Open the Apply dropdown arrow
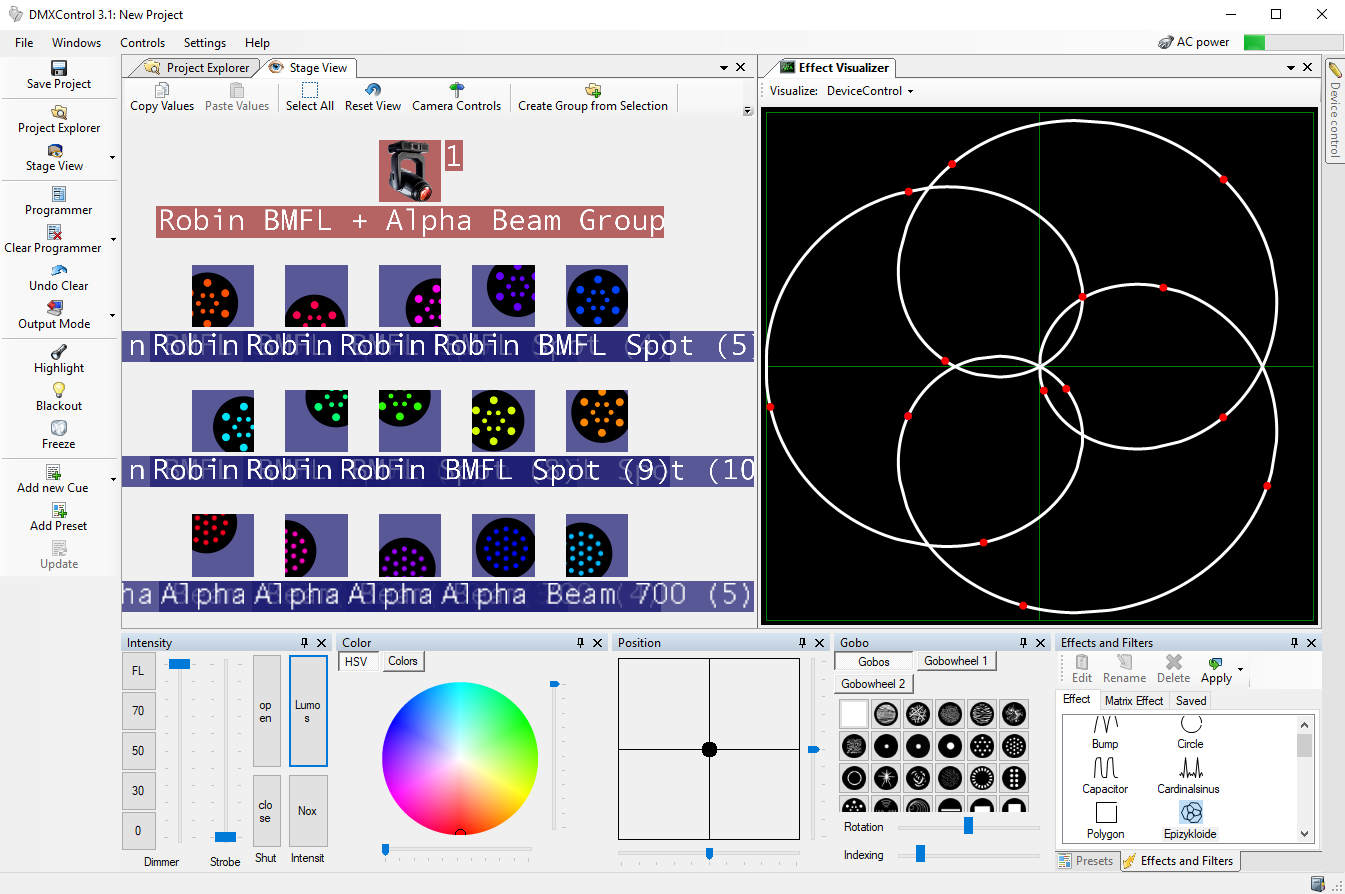 pyautogui.click(x=1241, y=669)
